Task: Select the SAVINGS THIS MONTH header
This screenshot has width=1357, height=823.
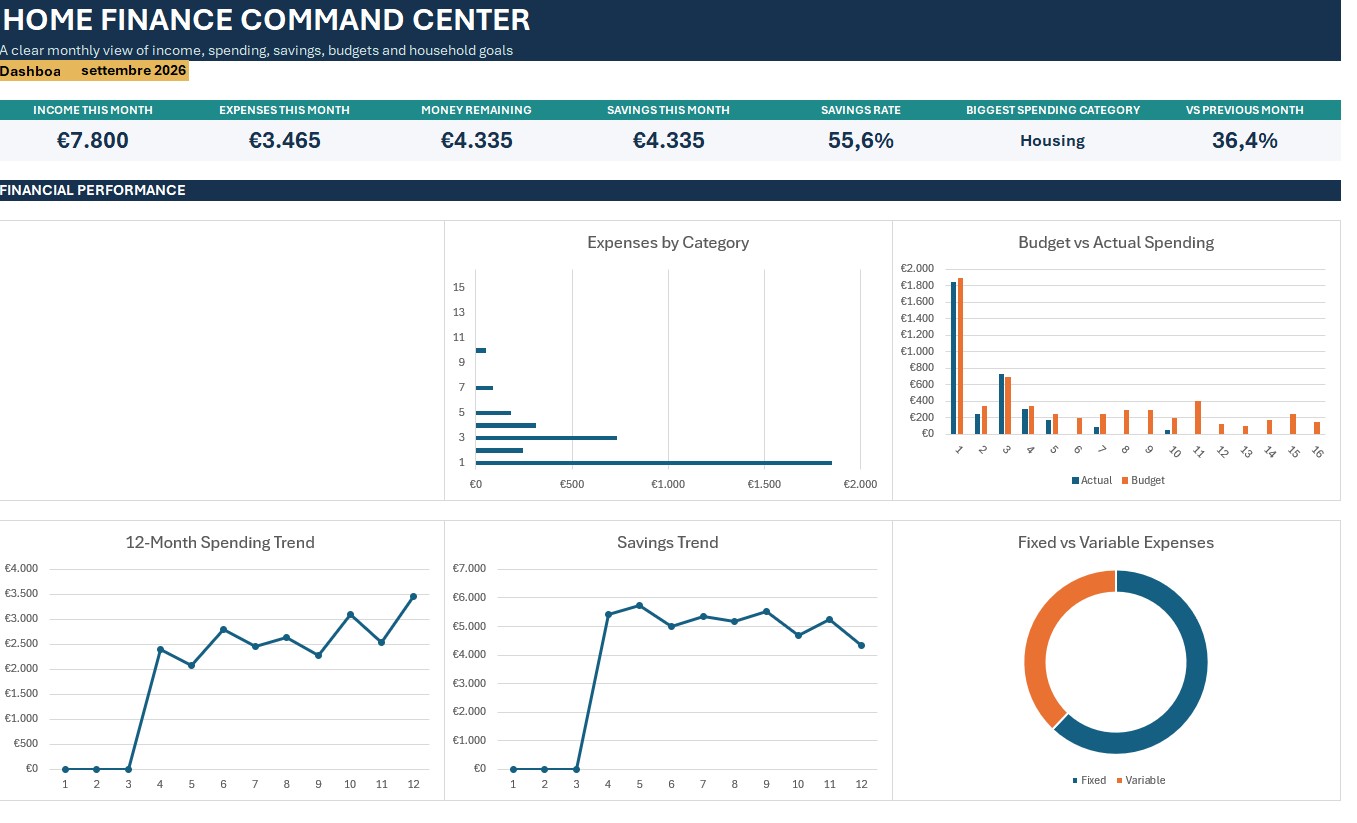Action: [669, 110]
